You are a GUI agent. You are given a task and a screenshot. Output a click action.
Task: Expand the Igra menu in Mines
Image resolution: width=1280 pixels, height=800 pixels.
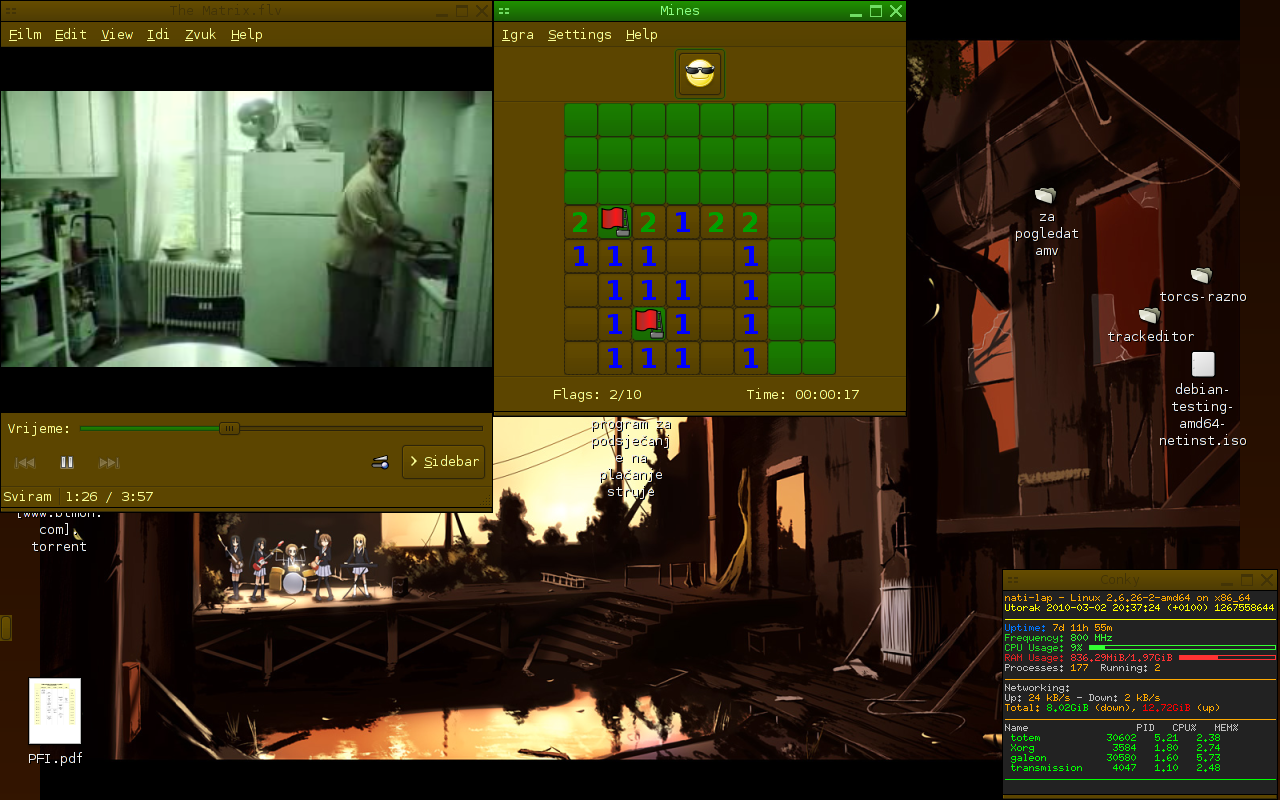tap(517, 34)
